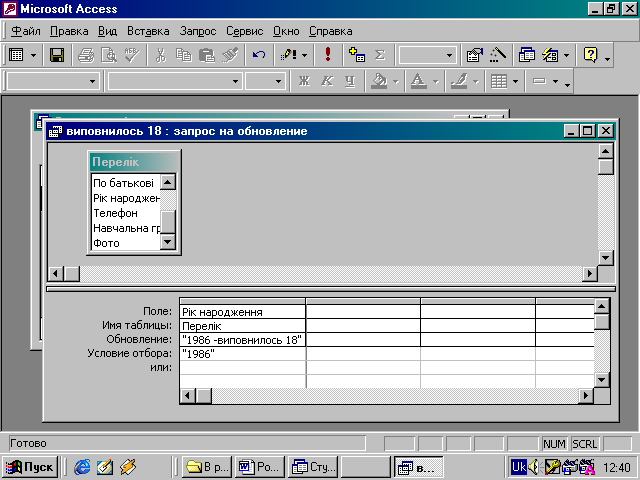
Task: Click the View datasheet icon
Action: 16,55
